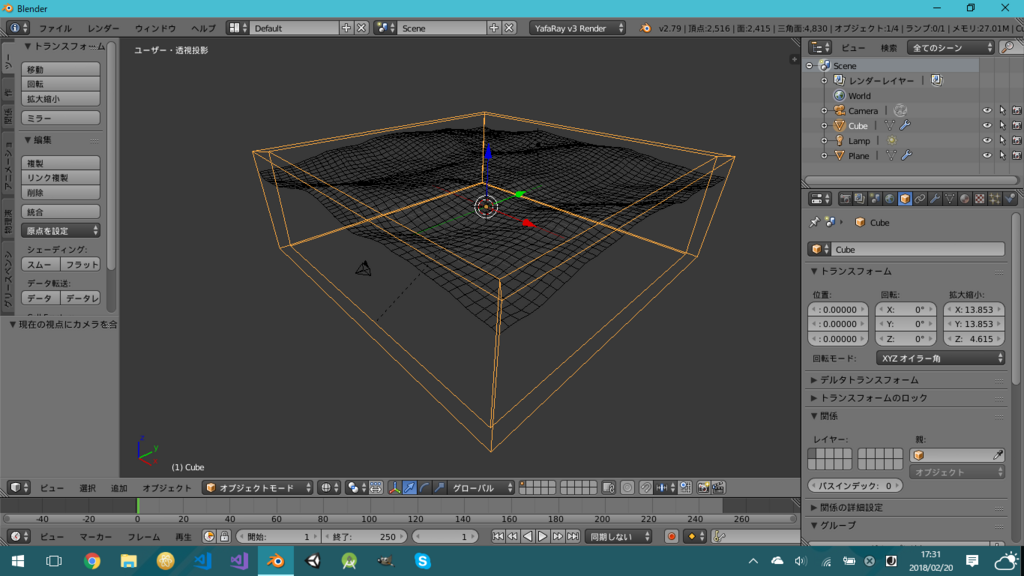1024x576 pixels.
Task: Click the 回転 button in tool shelf
Action: (61, 84)
